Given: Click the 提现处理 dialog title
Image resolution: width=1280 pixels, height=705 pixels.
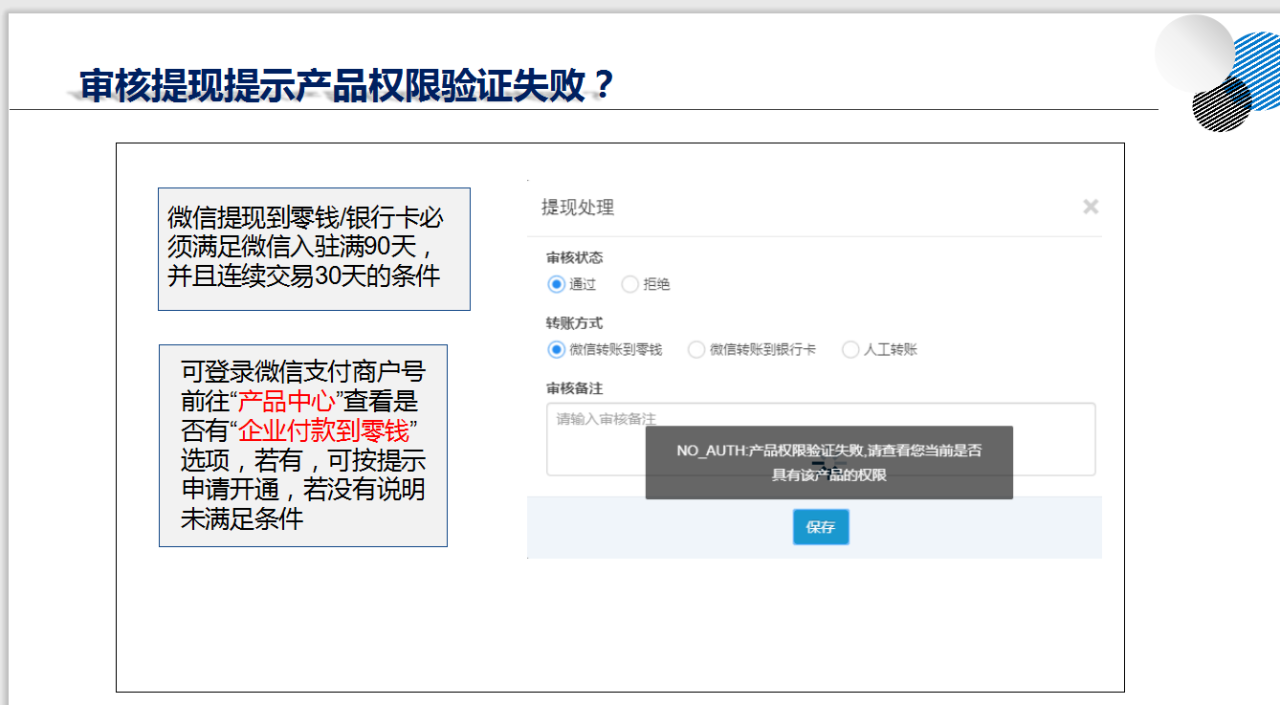Looking at the screenshot, I should (577, 207).
